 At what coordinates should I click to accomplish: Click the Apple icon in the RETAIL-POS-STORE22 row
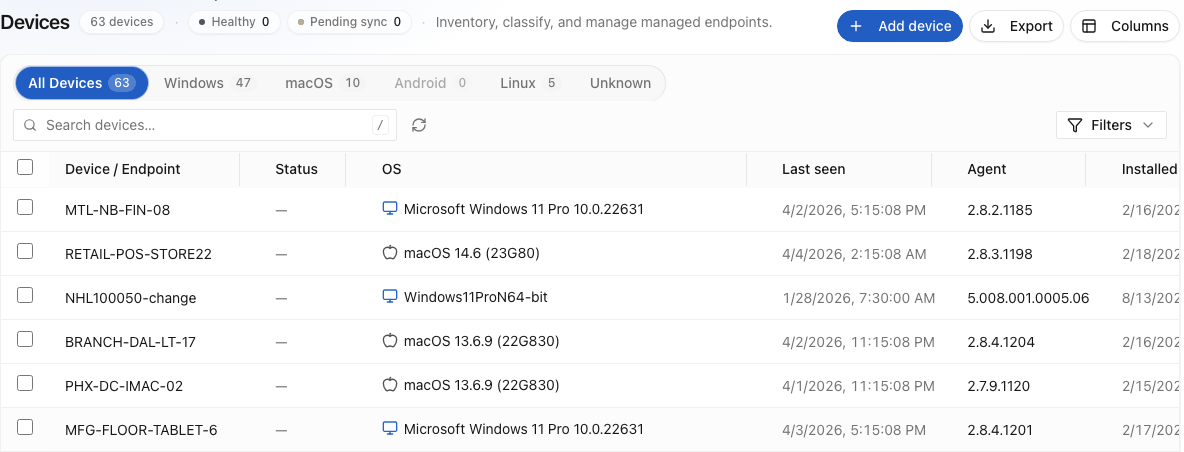coord(390,254)
